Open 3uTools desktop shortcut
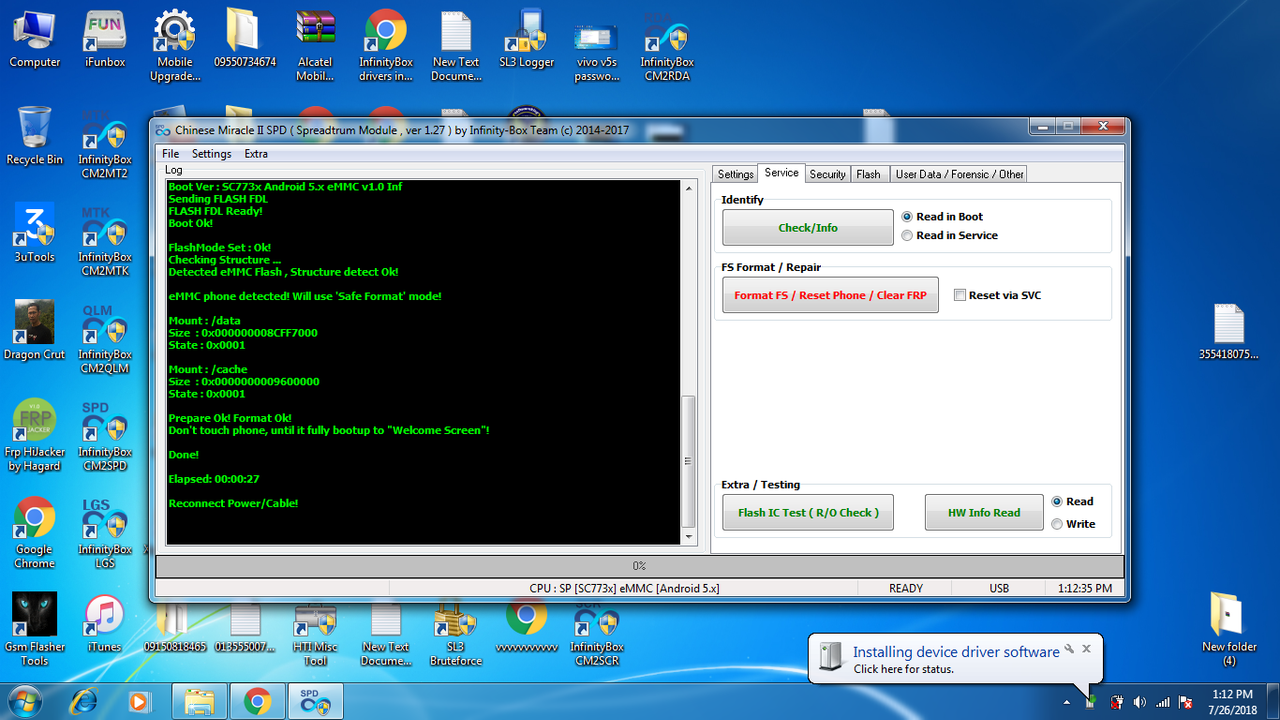The width and height of the screenshot is (1280, 720). [x=34, y=233]
